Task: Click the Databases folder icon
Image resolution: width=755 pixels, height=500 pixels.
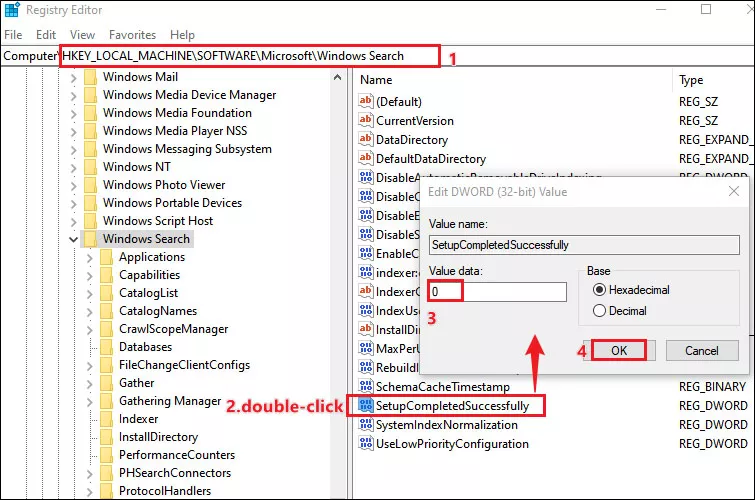Action: coord(107,347)
